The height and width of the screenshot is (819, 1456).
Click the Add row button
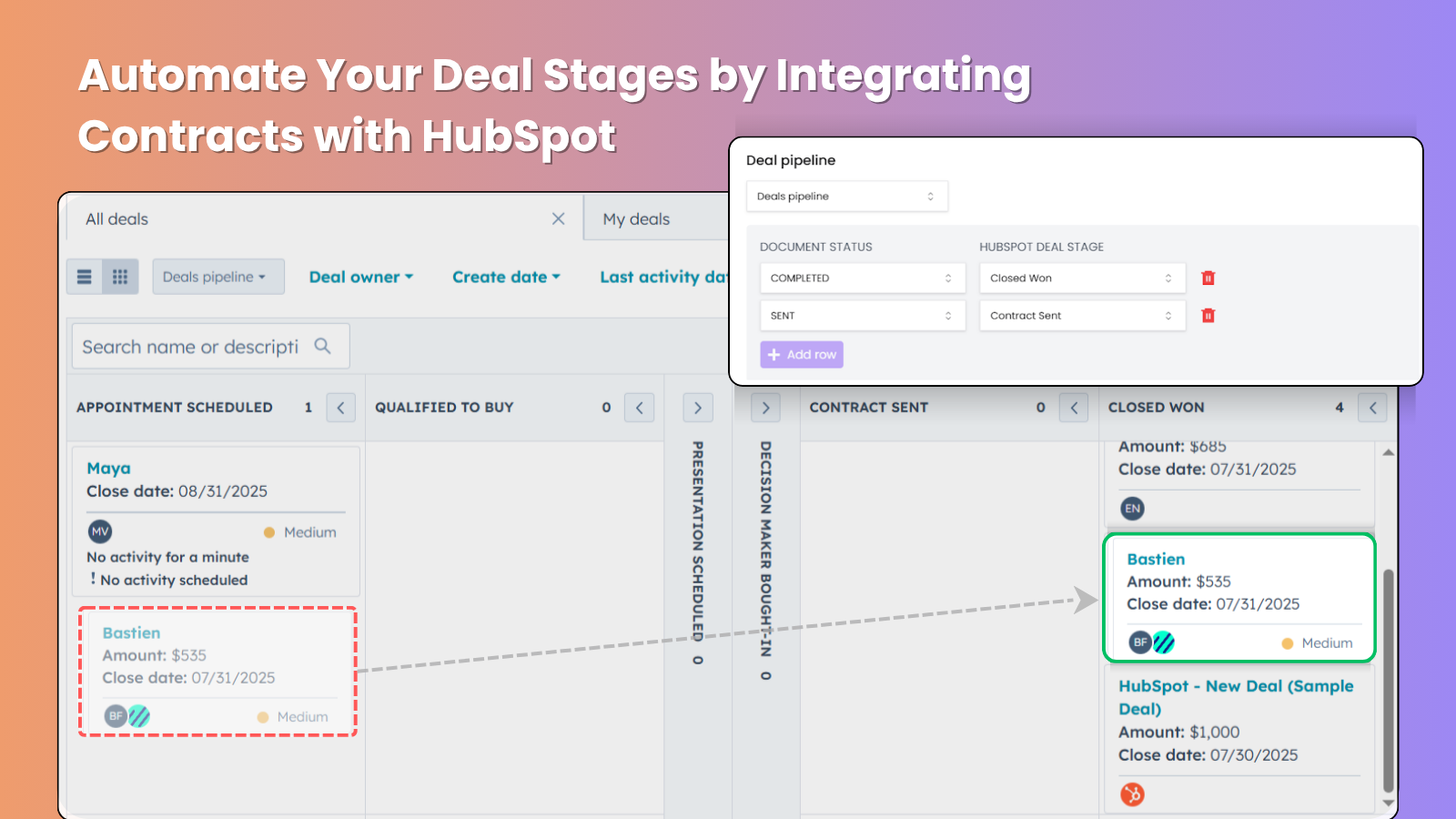[802, 355]
